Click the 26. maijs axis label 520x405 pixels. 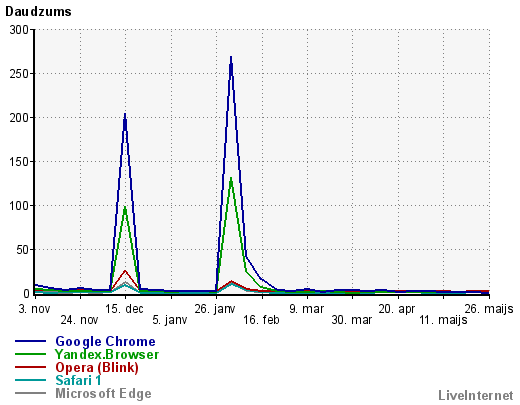click(489, 309)
